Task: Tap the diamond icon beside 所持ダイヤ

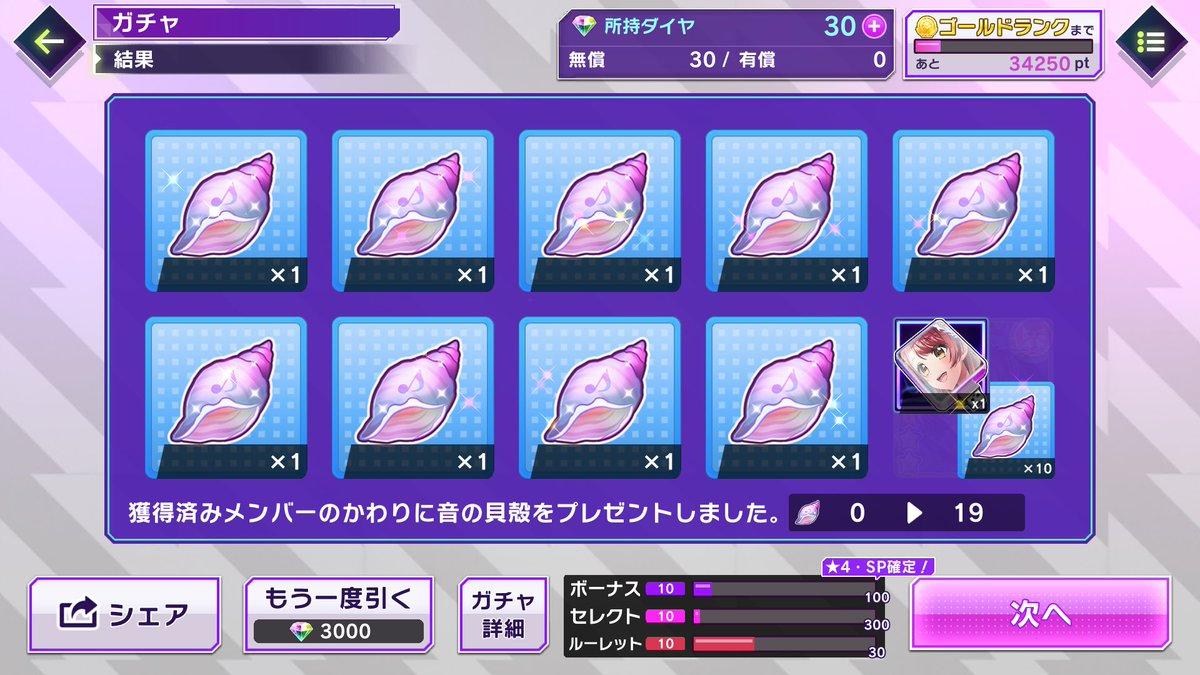Action: [584, 26]
